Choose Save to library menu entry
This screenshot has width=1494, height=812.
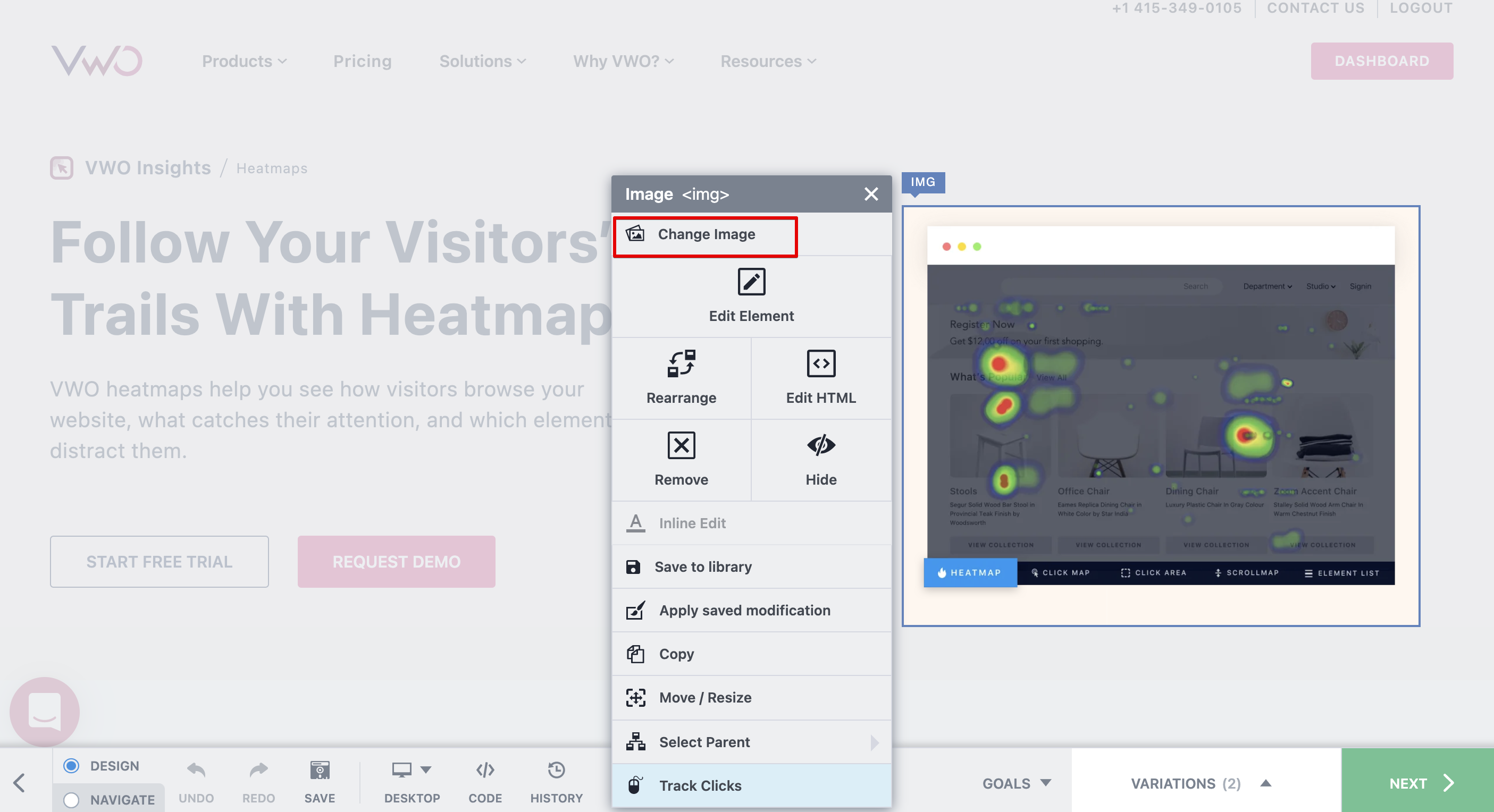751,566
